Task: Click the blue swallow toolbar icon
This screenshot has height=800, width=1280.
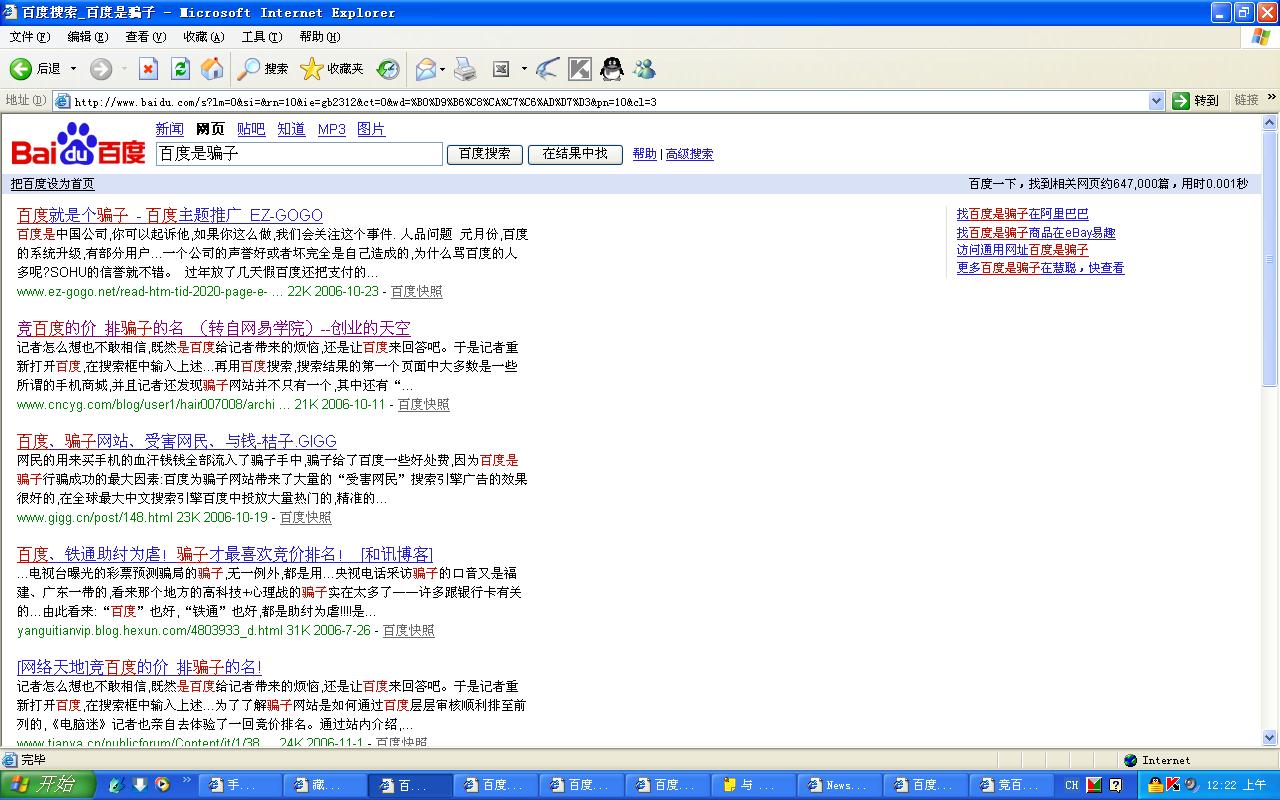Action: tap(547, 69)
